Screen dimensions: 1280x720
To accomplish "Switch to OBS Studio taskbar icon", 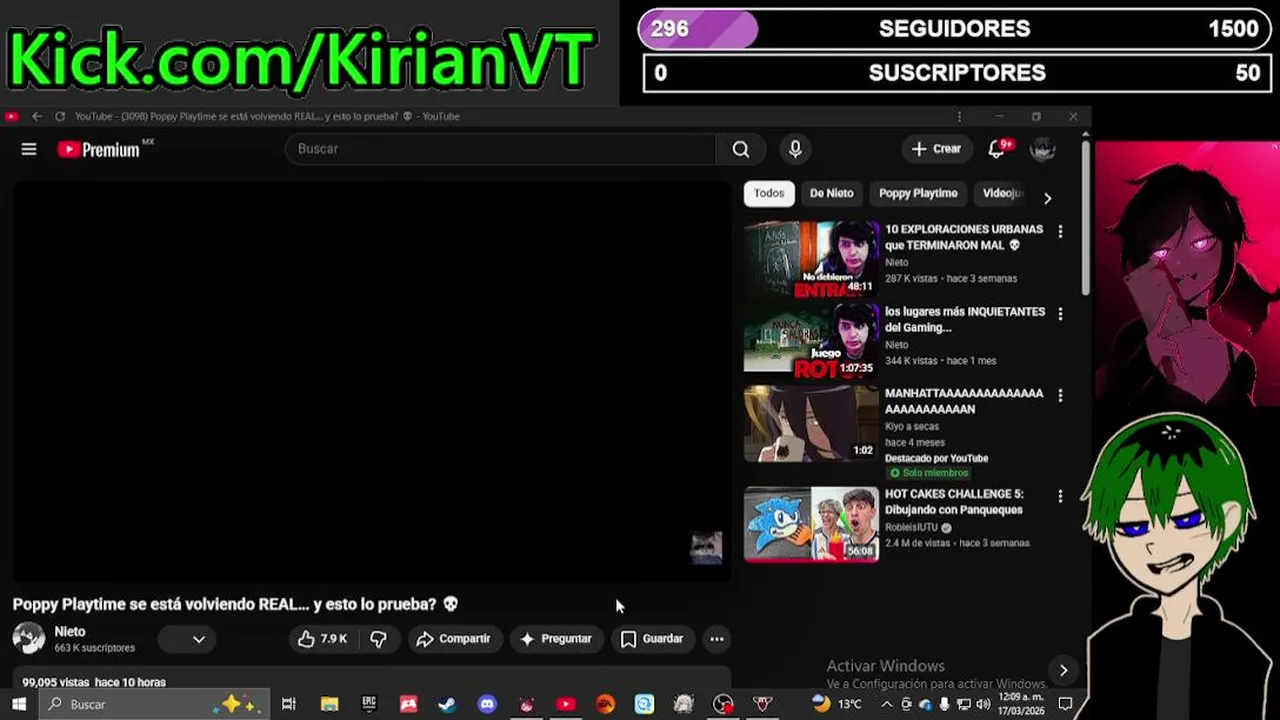I will [723, 704].
